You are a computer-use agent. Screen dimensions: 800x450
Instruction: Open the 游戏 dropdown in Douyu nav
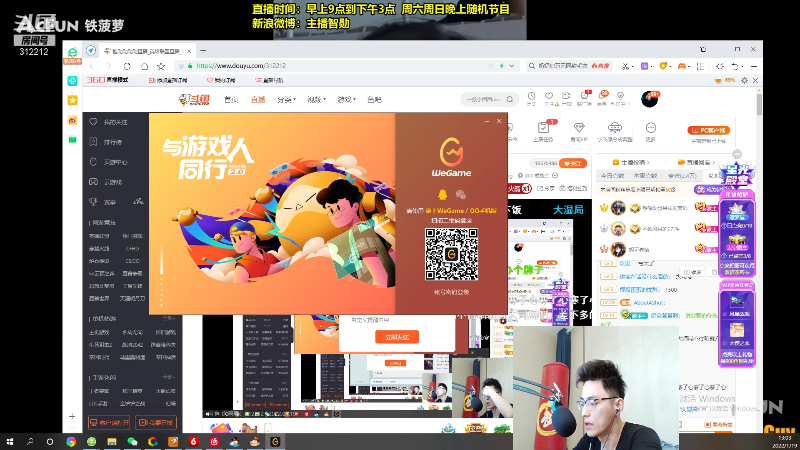coord(346,99)
